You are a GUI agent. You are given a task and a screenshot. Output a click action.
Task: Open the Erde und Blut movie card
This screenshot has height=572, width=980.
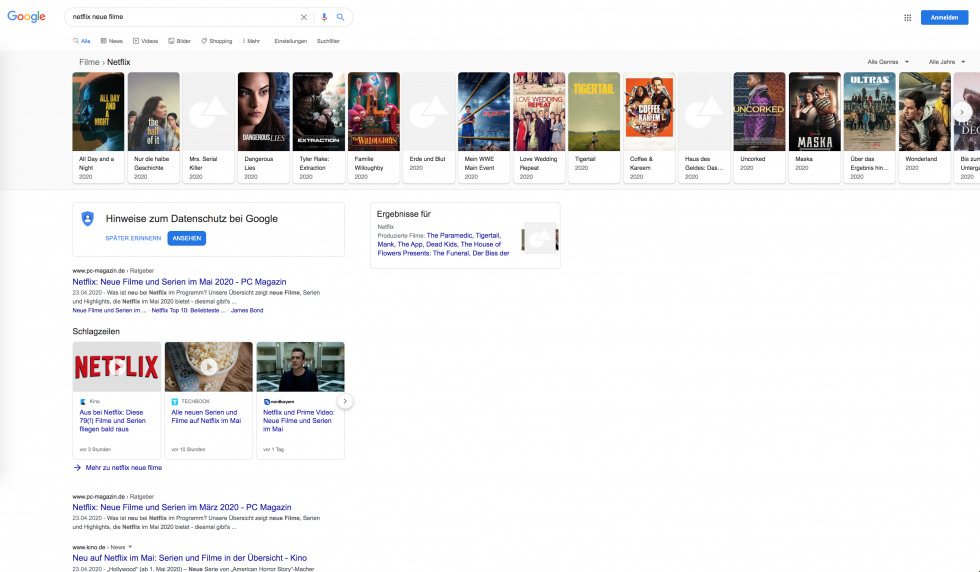[428, 128]
